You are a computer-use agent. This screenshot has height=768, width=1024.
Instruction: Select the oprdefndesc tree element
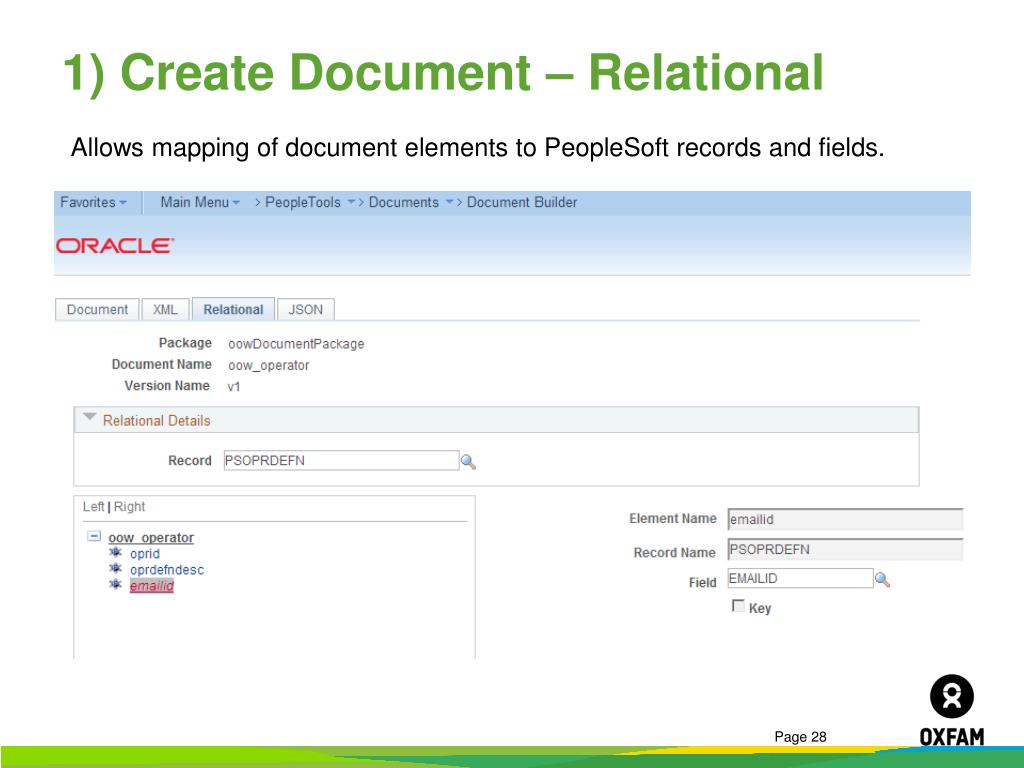(167, 569)
